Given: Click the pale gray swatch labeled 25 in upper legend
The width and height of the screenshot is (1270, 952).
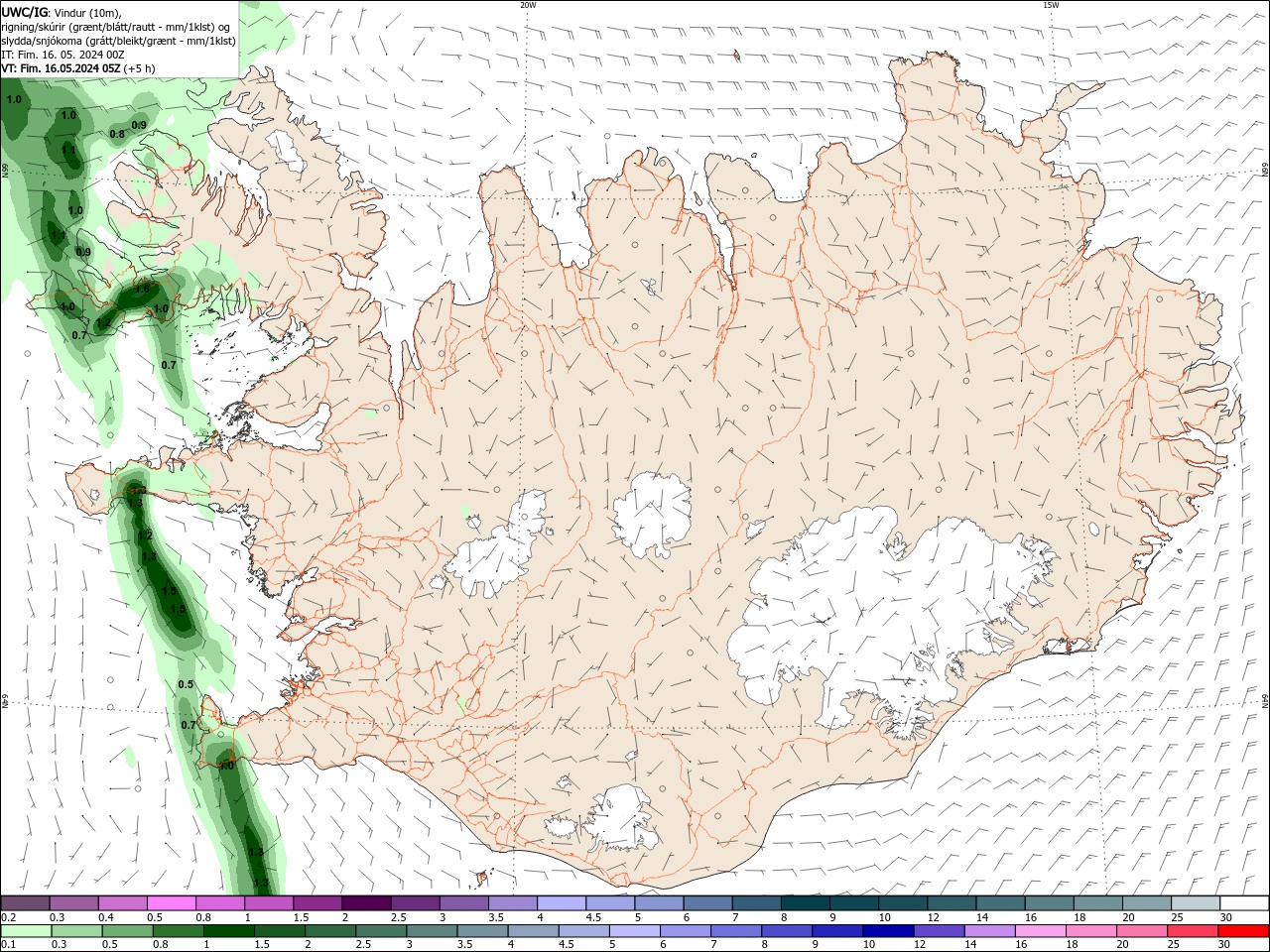Looking at the screenshot, I should [x=1195, y=903].
